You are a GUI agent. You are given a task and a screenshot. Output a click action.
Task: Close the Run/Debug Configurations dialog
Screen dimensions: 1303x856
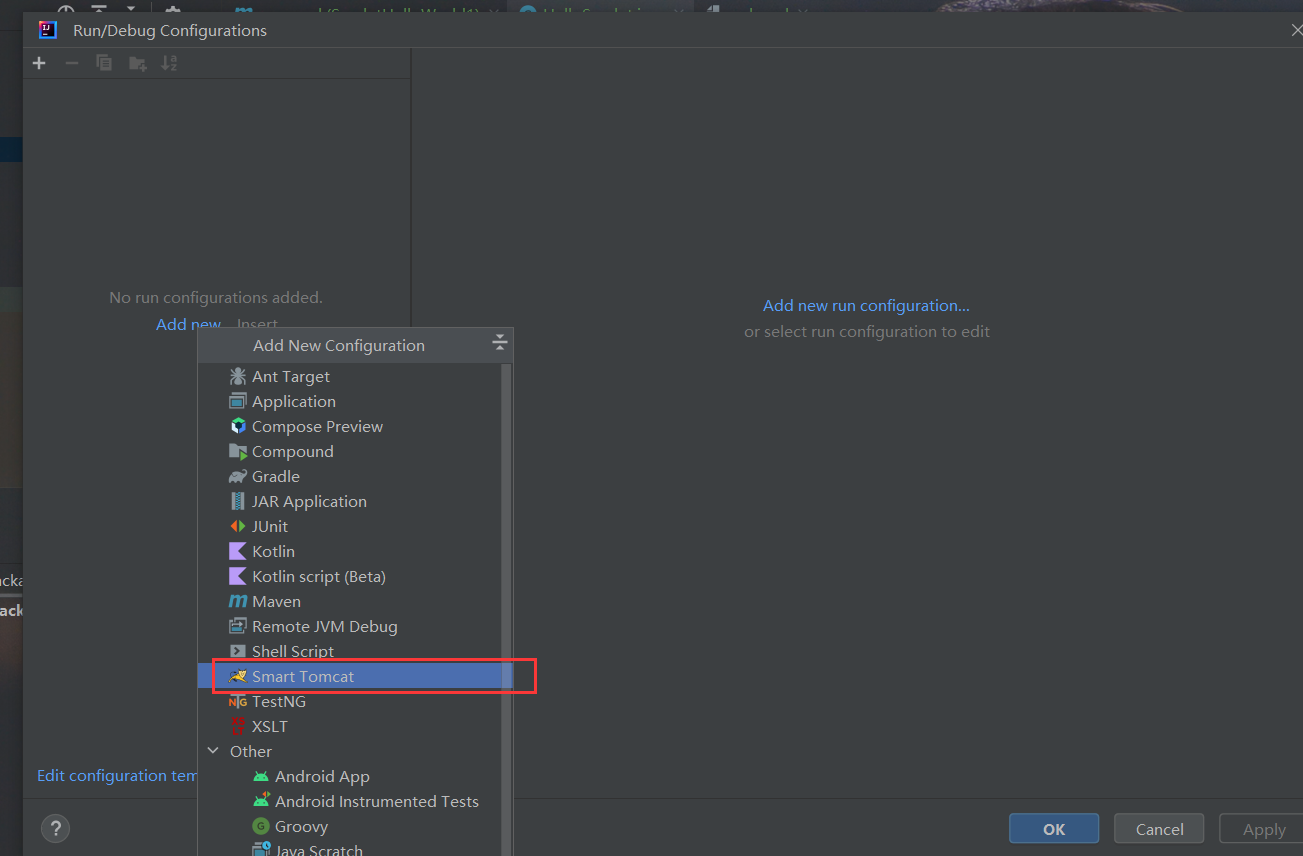click(1296, 30)
